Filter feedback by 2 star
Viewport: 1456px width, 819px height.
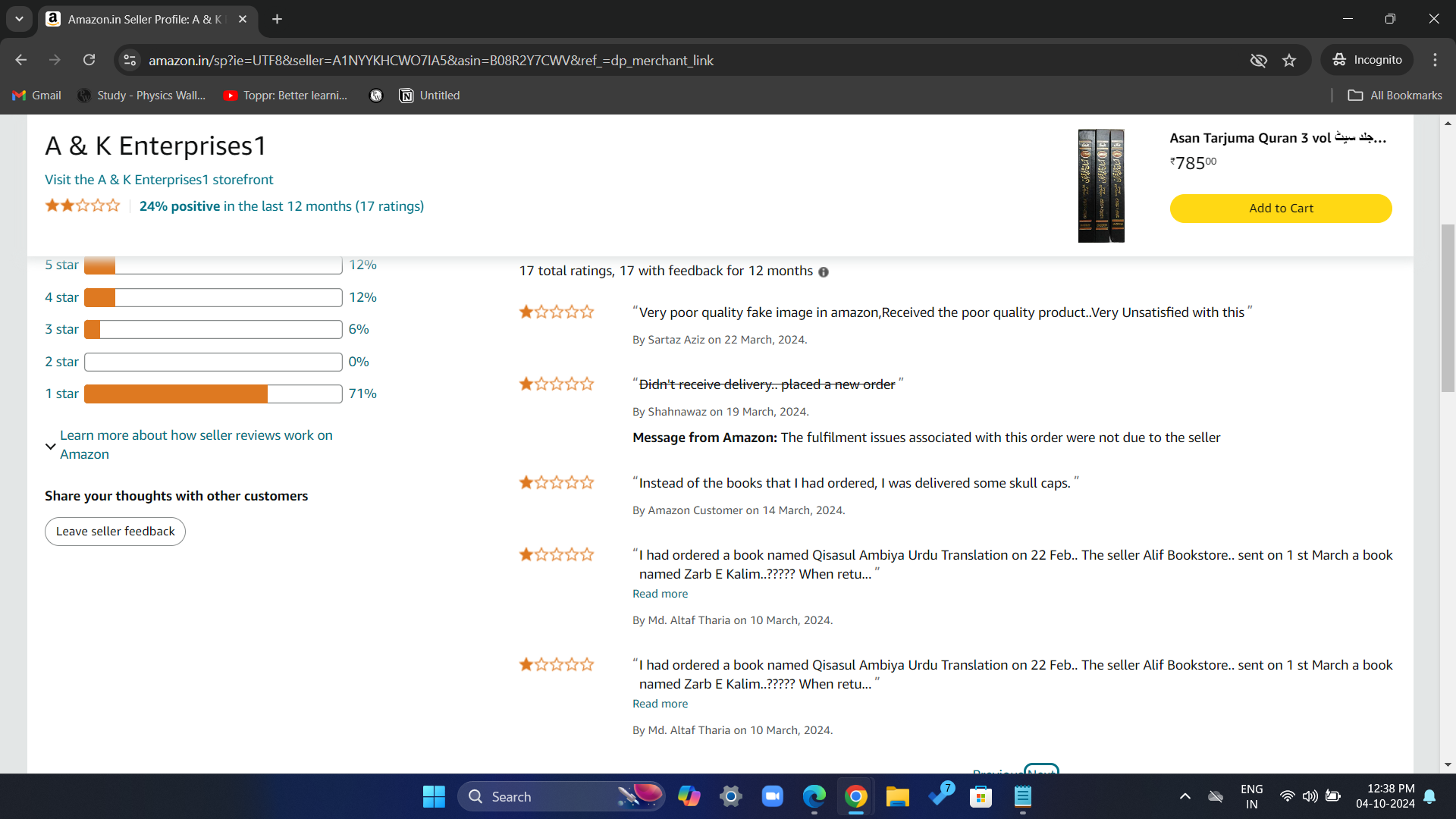(x=61, y=362)
